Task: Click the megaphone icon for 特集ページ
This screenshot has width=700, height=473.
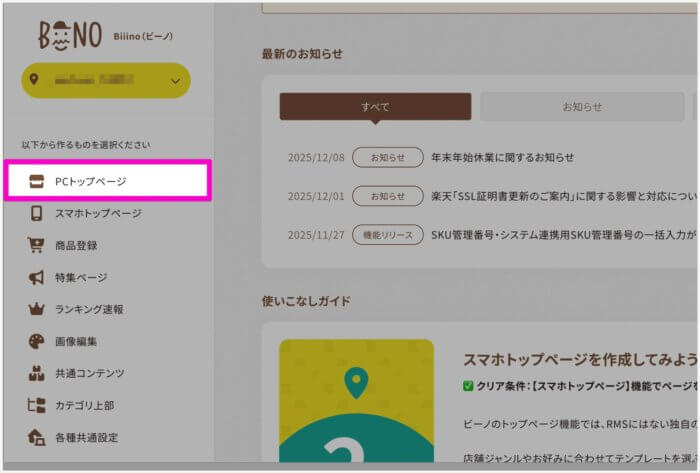Action: (x=36, y=277)
